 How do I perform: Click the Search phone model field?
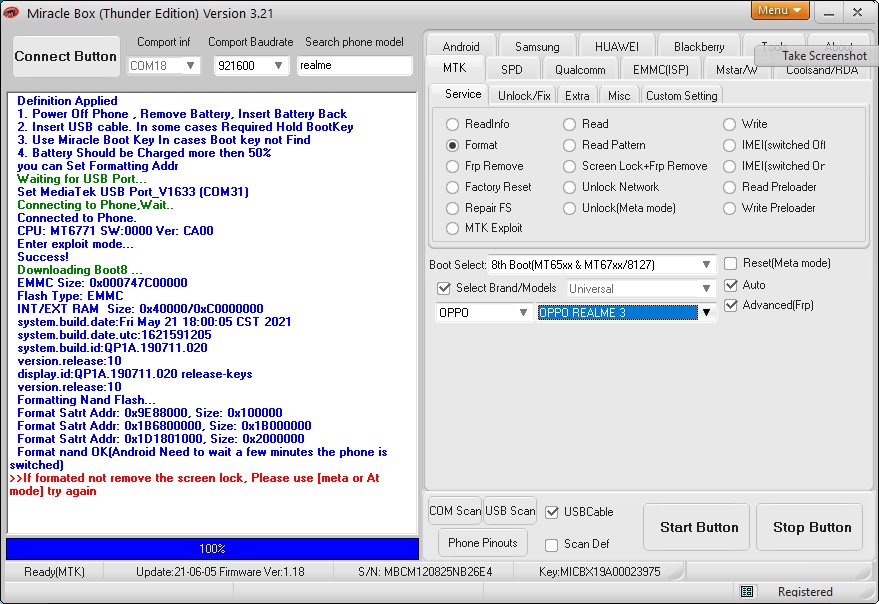click(354, 65)
